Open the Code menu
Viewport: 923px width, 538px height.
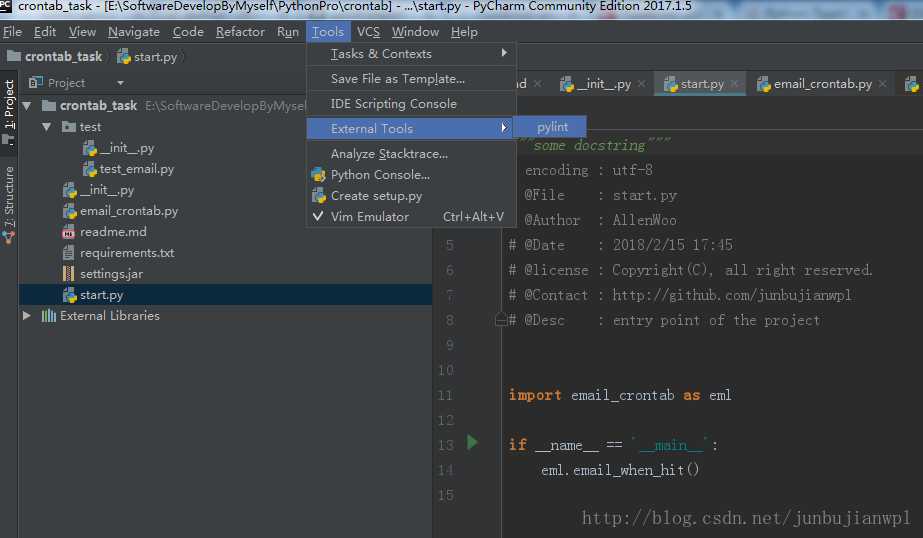coord(188,32)
